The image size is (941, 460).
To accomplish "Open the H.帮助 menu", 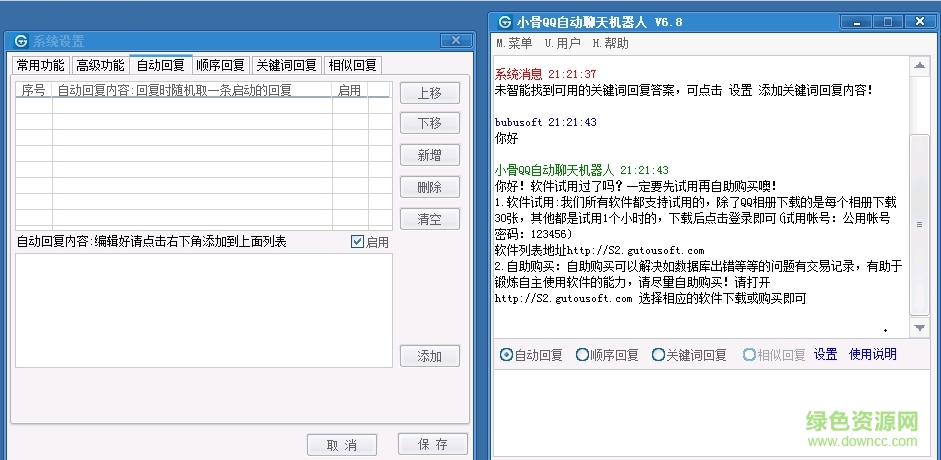I will pyautogui.click(x=610, y=44).
